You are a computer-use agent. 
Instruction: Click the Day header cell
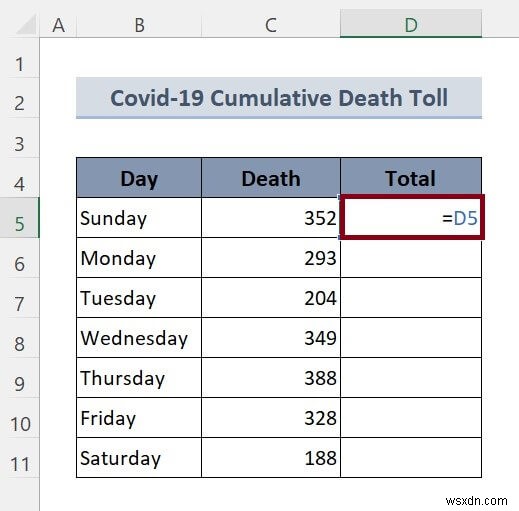coord(139,178)
